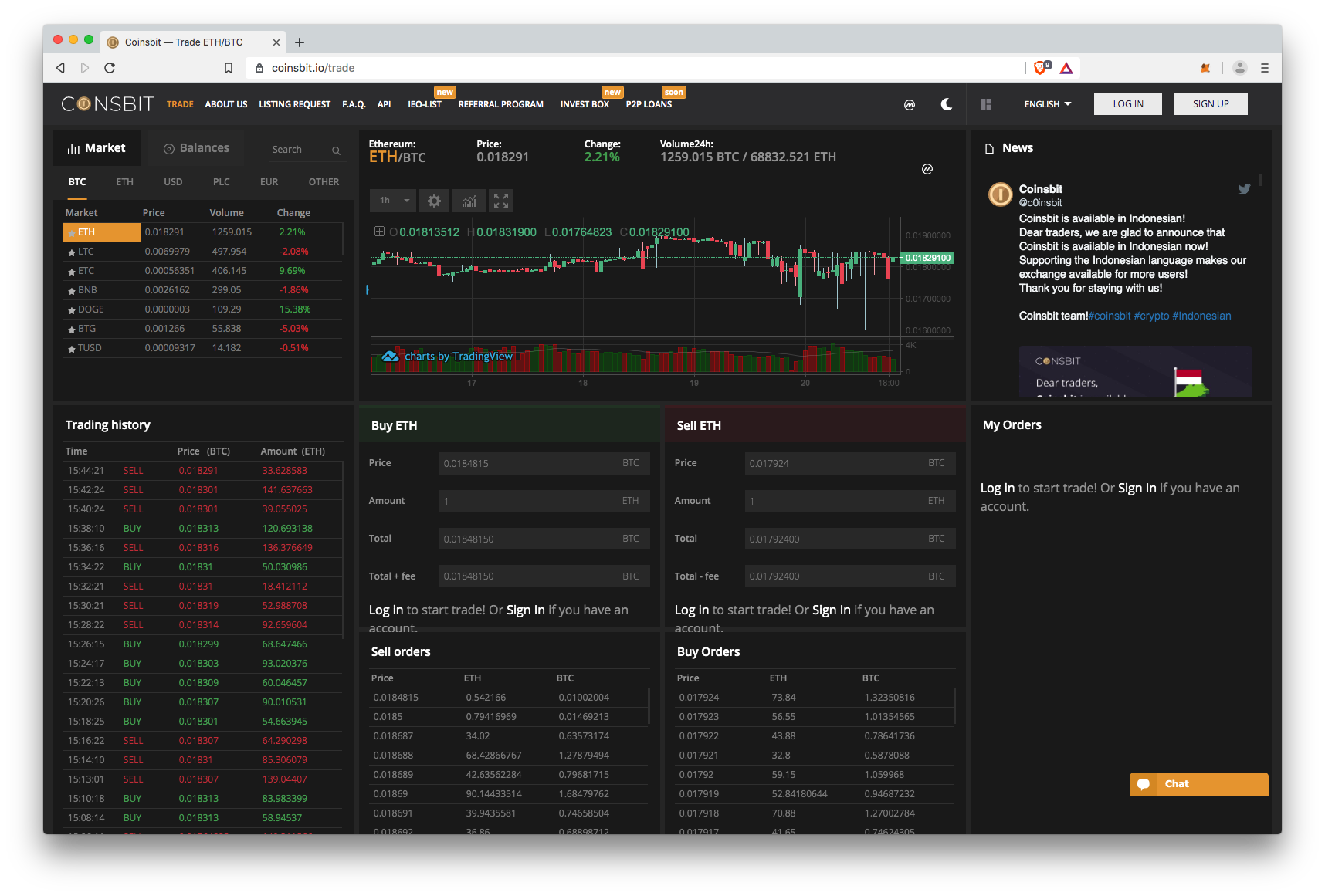The image size is (1325, 896).
Task: Open chart indicators icon
Action: (469, 201)
